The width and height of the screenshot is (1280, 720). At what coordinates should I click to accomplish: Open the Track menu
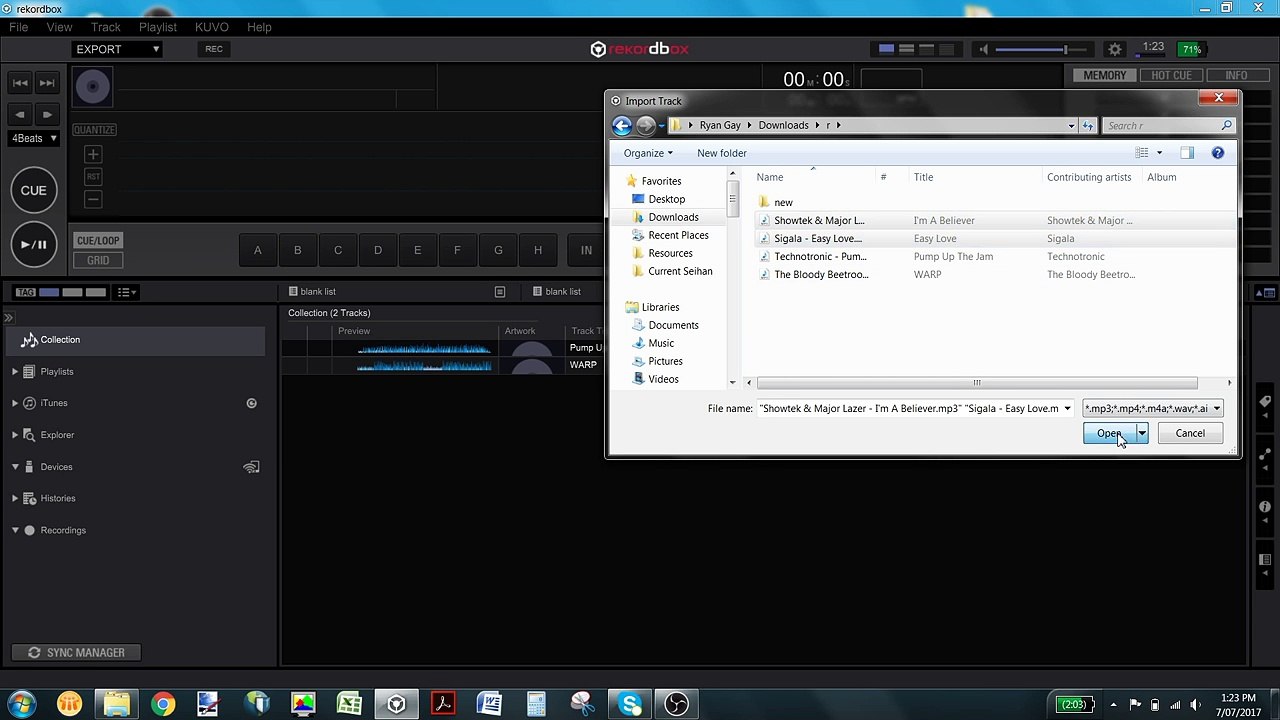[x=105, y=27]
